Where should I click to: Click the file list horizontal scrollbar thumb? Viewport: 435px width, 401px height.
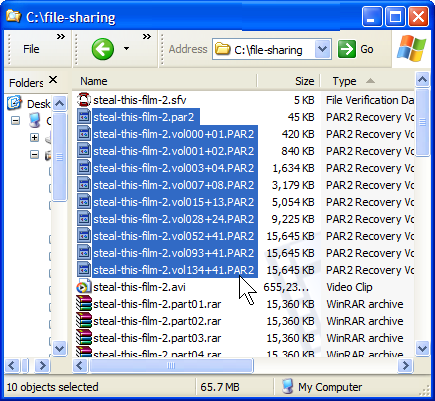coord(171,366)
